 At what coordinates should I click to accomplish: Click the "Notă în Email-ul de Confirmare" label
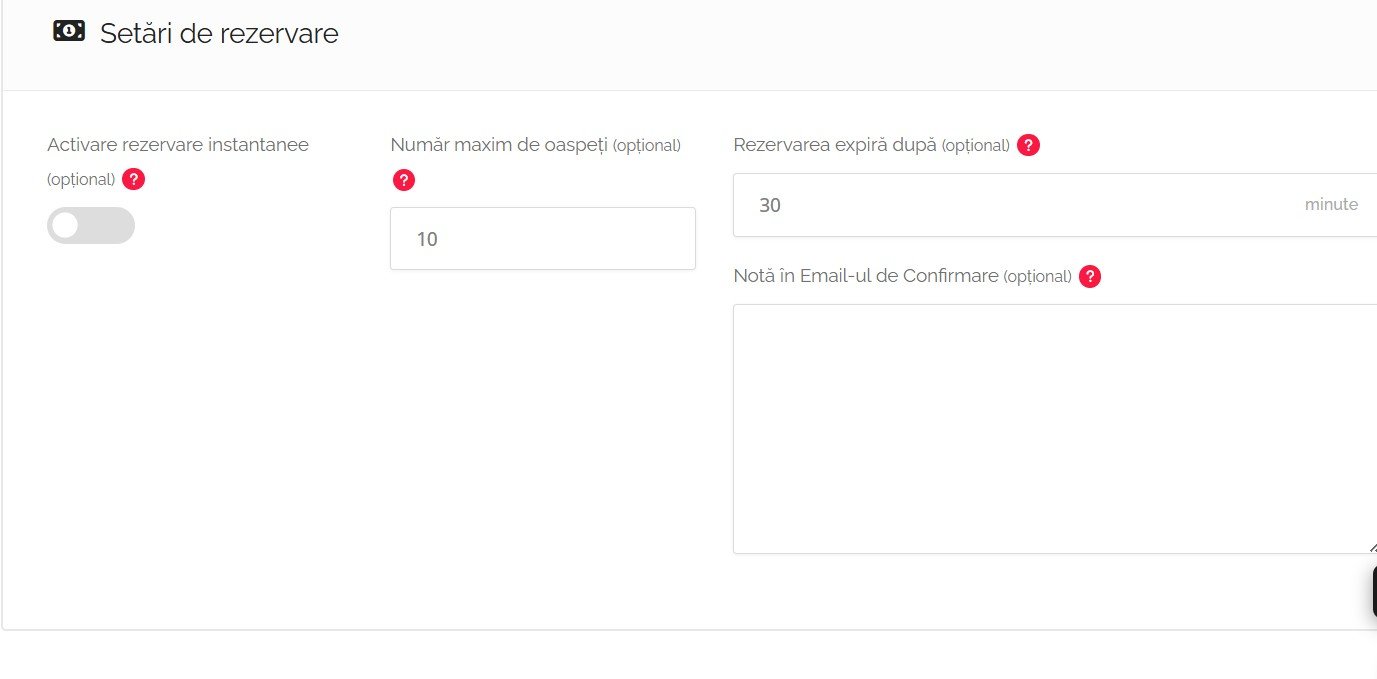(x=866, y=276)
